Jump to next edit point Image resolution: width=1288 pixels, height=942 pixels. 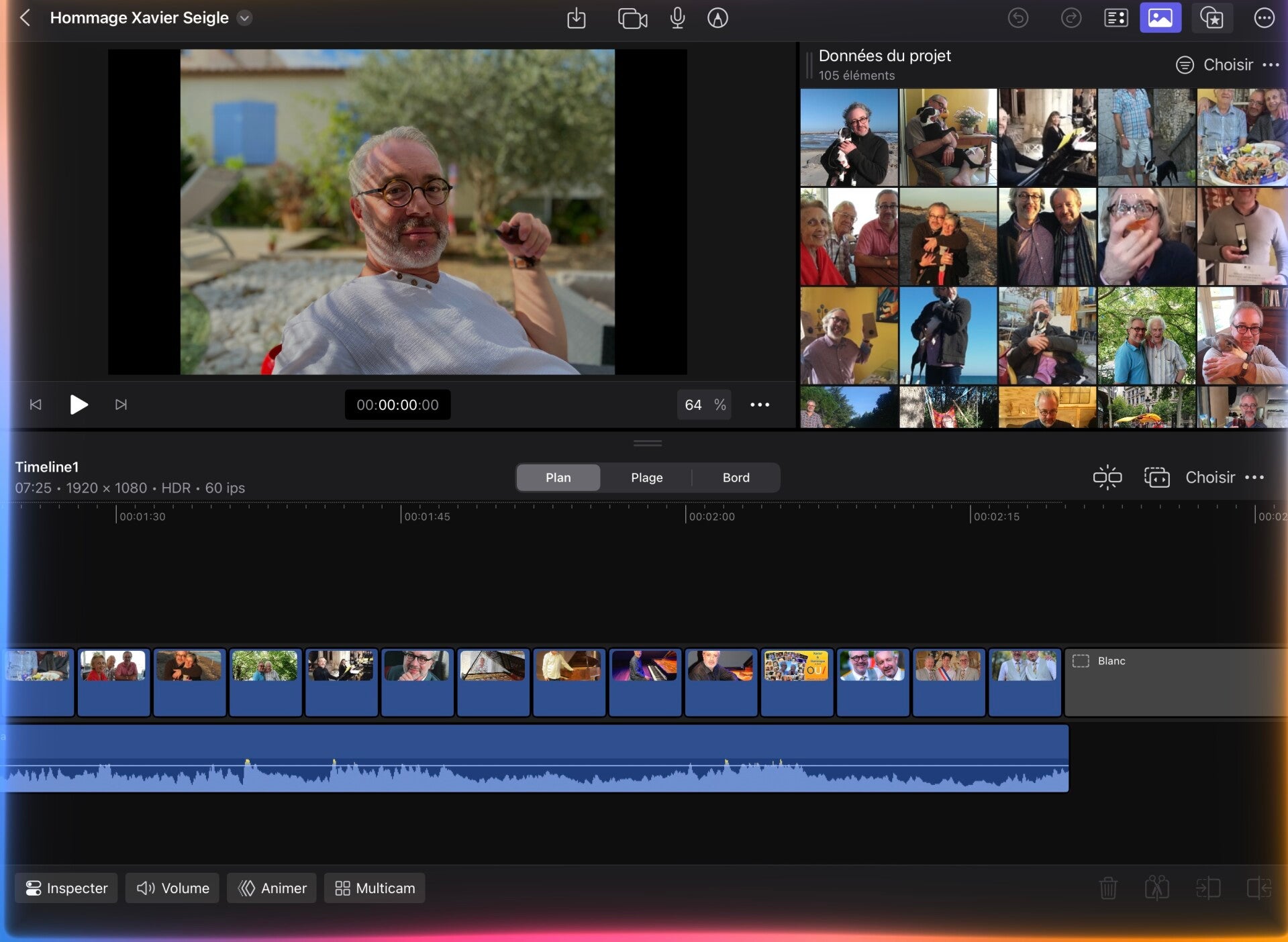pos(121,405)
